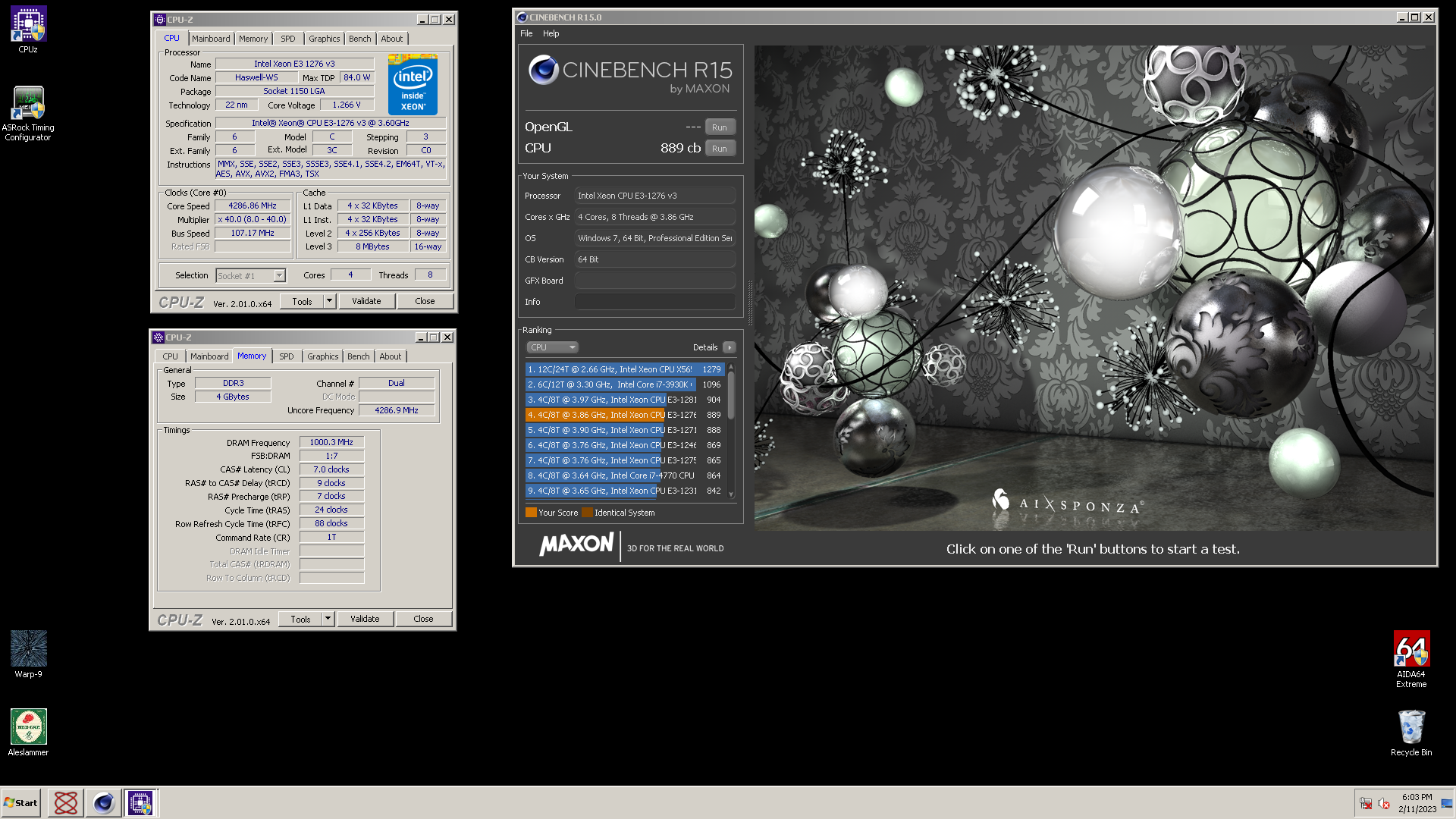The height and width of the screenshot is (819, 1456).
Task: Open the Cinebench File menu
Action: tap(526, 33)
